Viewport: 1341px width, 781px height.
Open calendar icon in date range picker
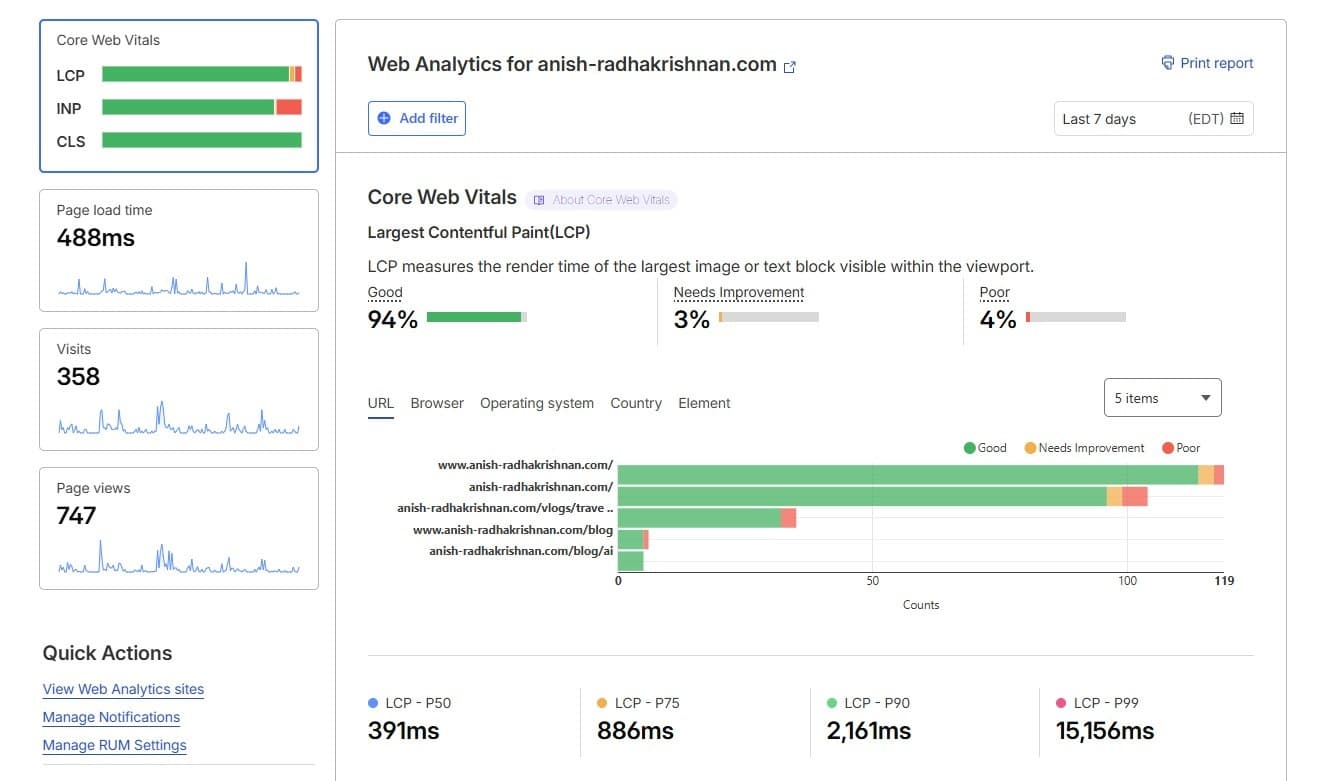[x=1237, y=118]
